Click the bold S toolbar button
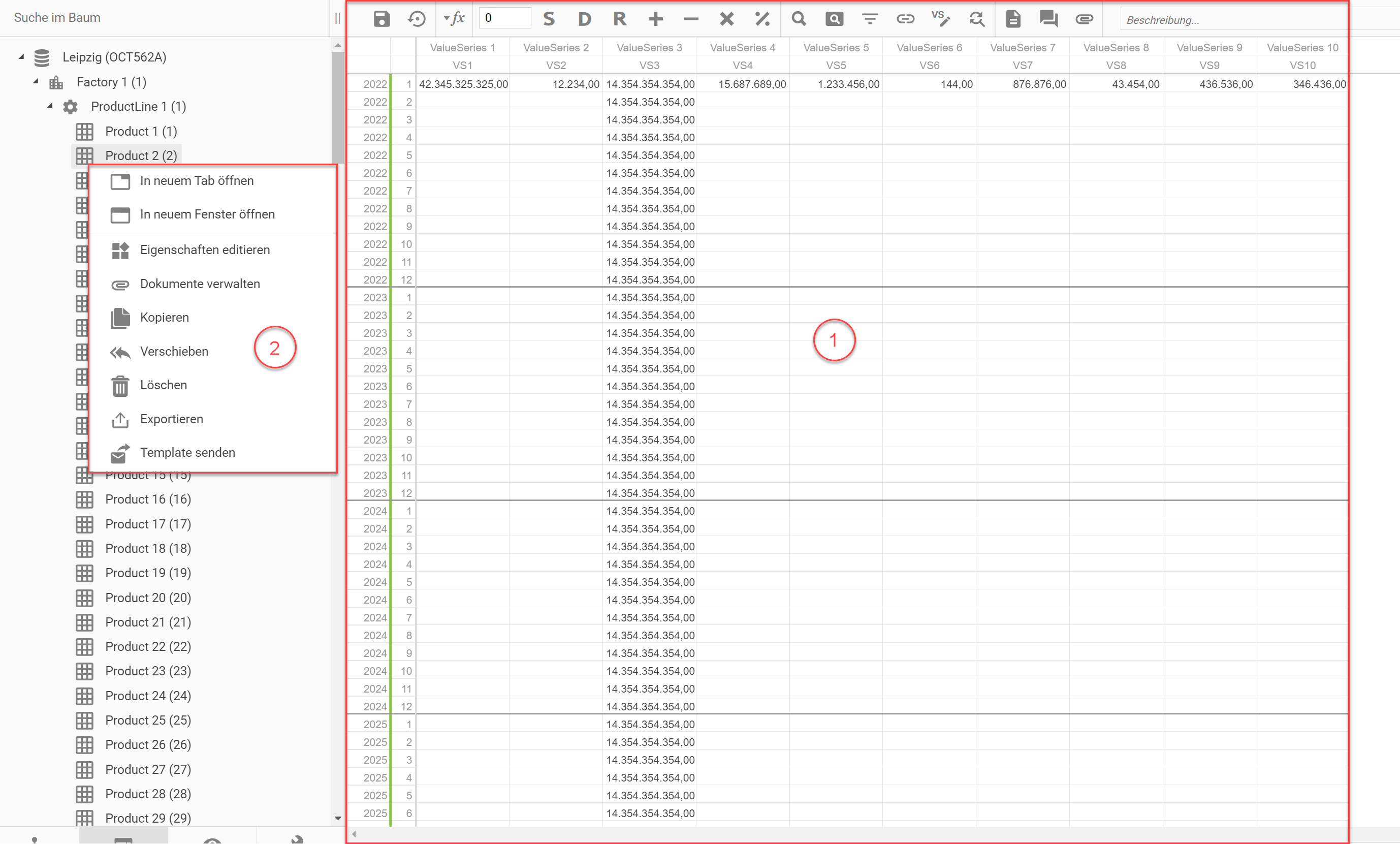 (548, 19)
